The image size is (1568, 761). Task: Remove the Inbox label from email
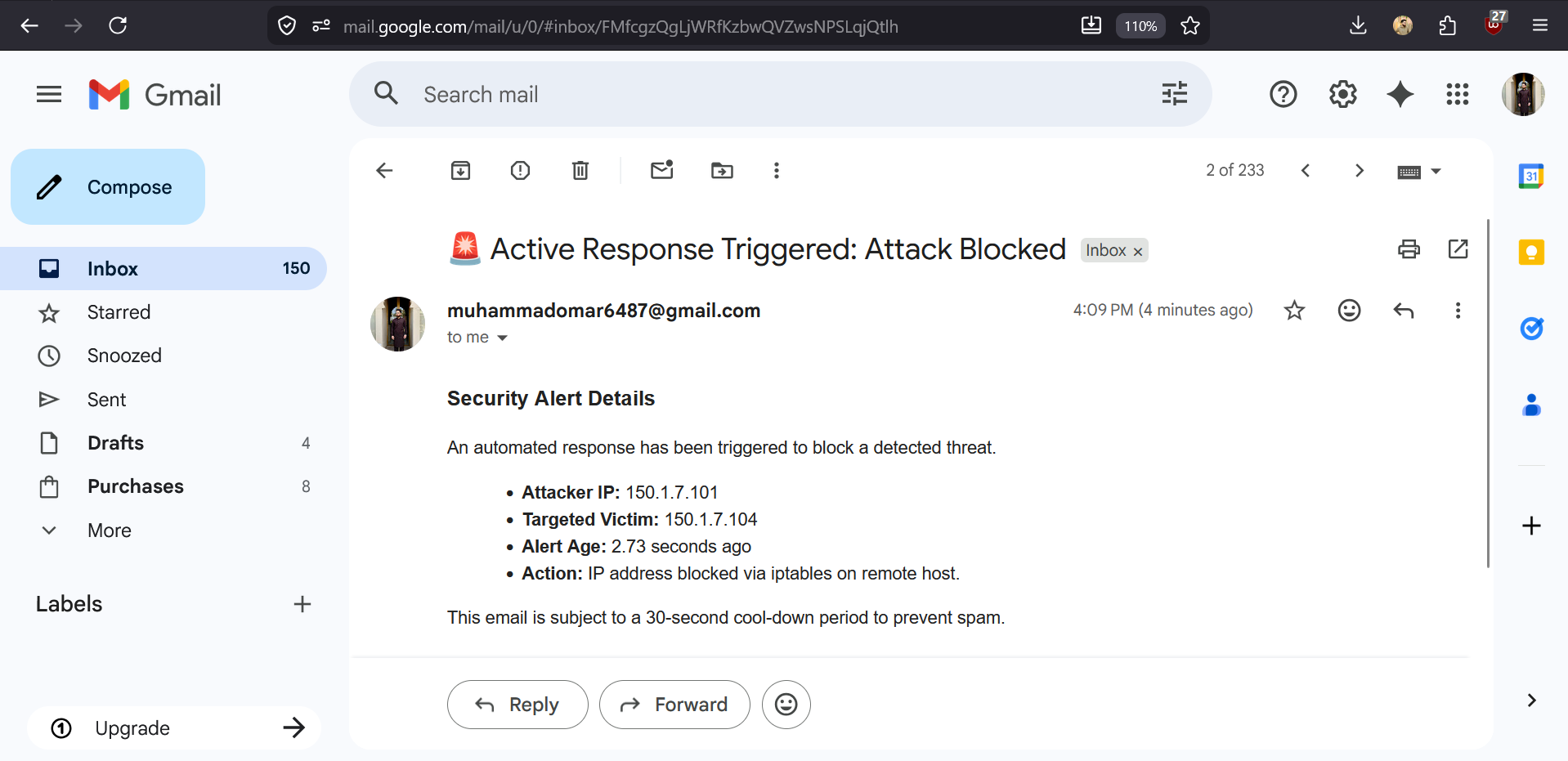[x=1137, y=252]
